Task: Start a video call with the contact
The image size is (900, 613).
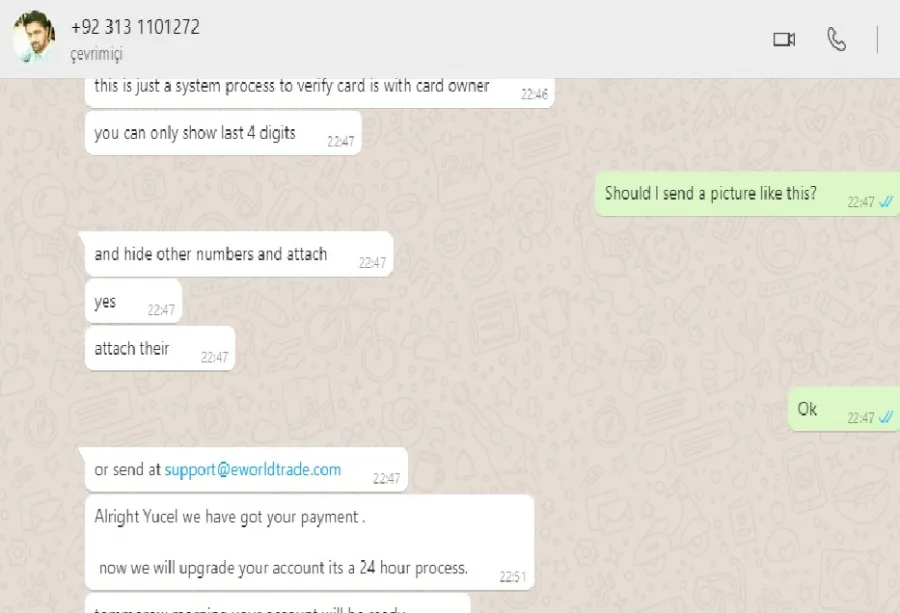Action: tap(783, 40)
